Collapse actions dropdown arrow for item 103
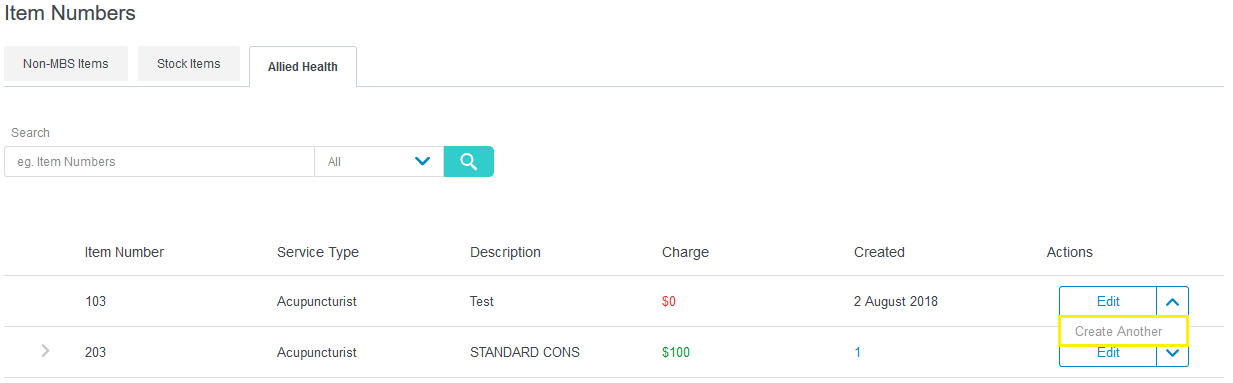The image size is (1233, 383). tap(1173, 301)
